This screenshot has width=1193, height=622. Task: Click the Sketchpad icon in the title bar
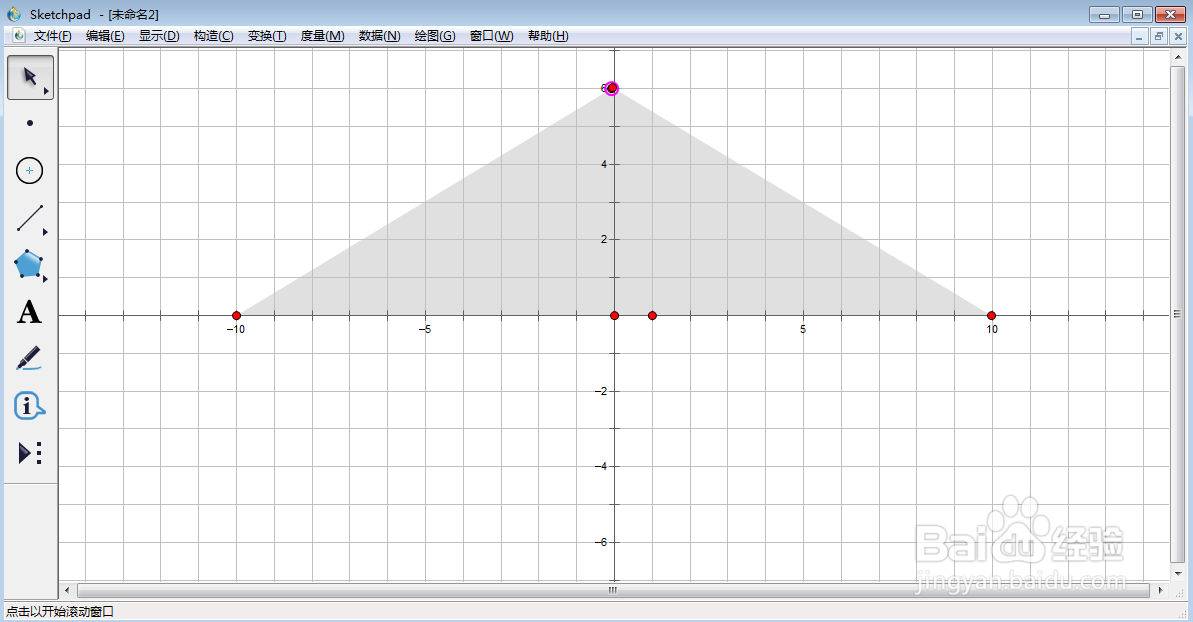pos(14,14)
